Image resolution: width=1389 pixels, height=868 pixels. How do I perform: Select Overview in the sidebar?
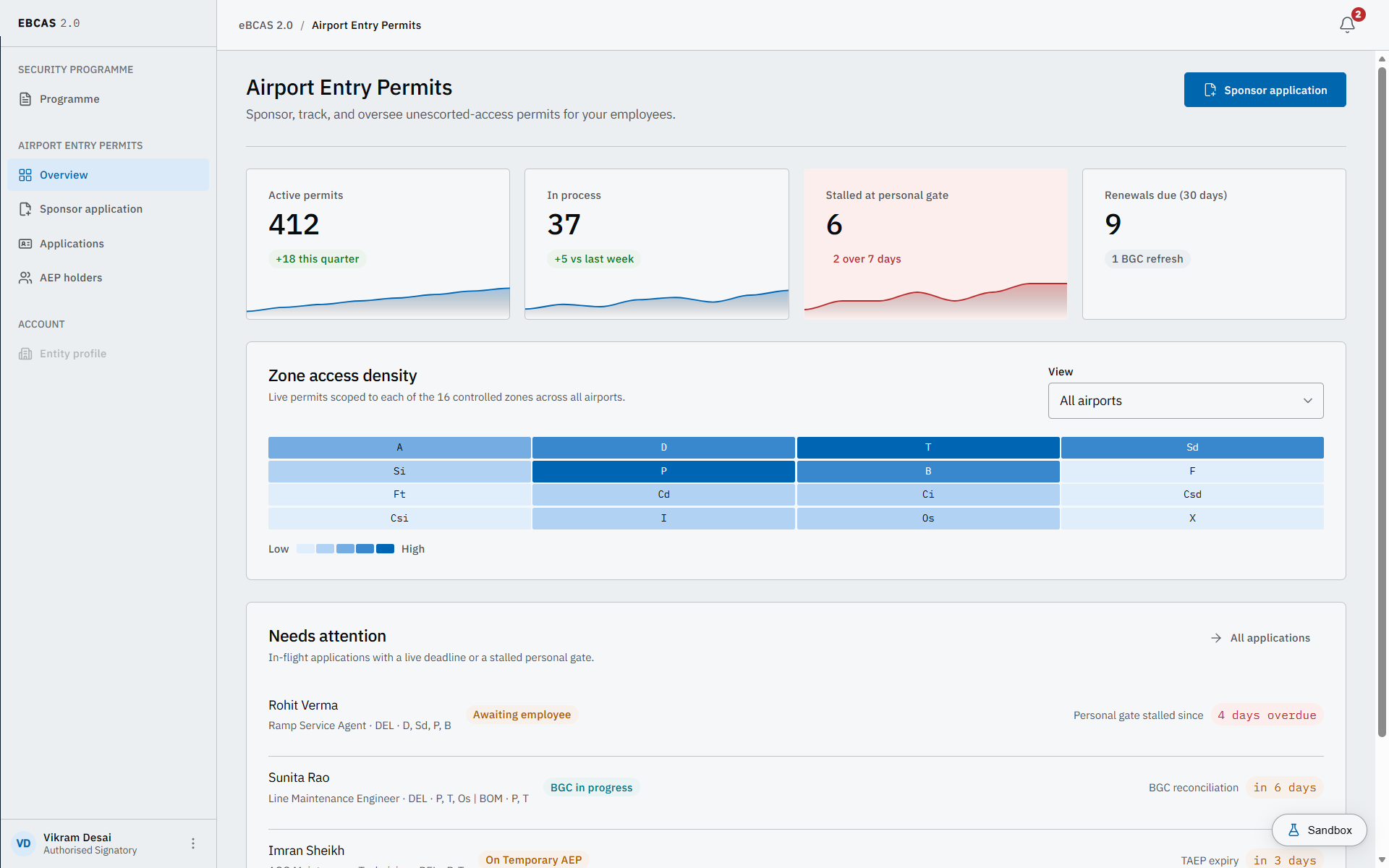click(x=108, y=175)
